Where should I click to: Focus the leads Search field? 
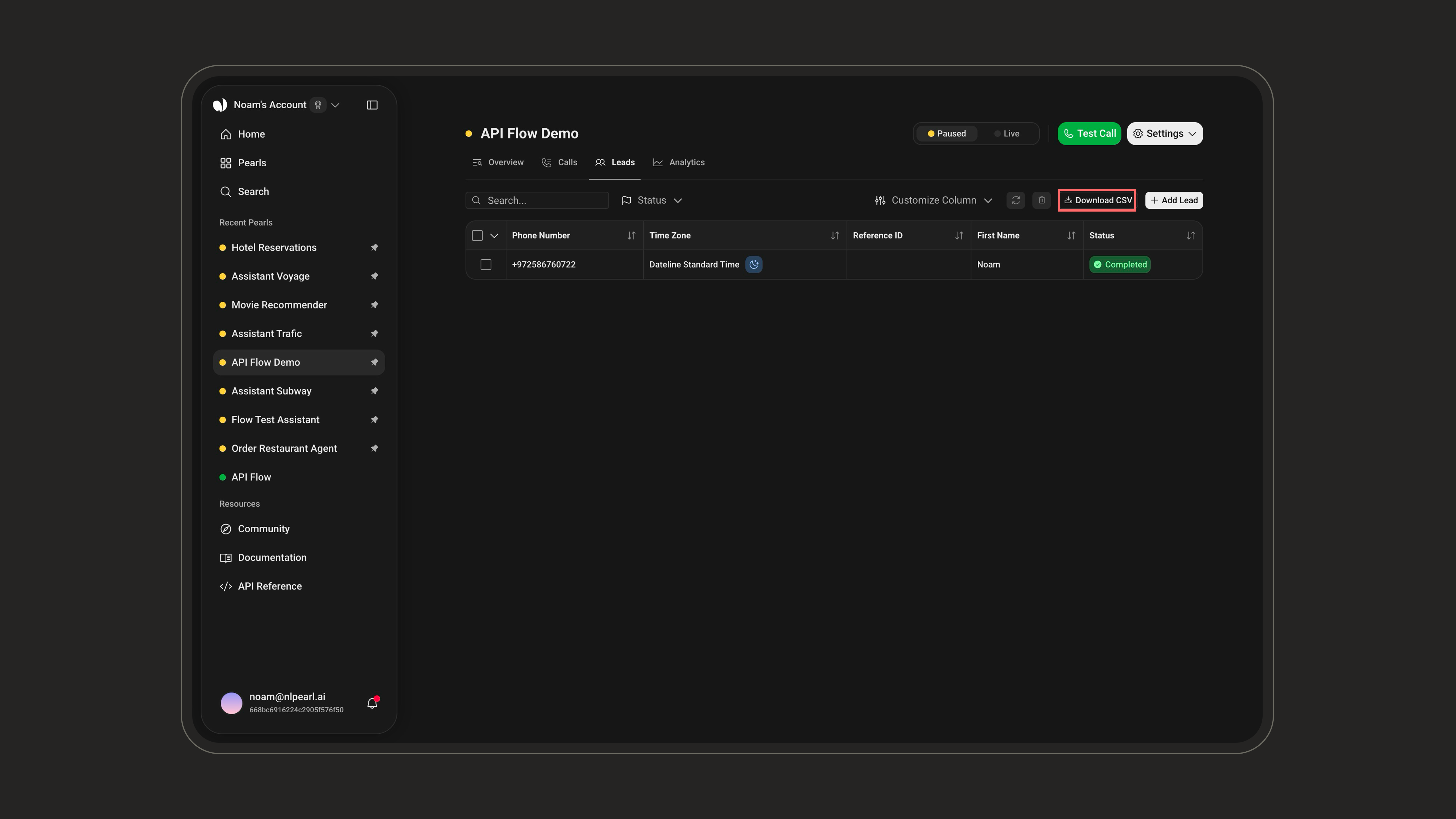pyautogui.click(x=537, y=200)
